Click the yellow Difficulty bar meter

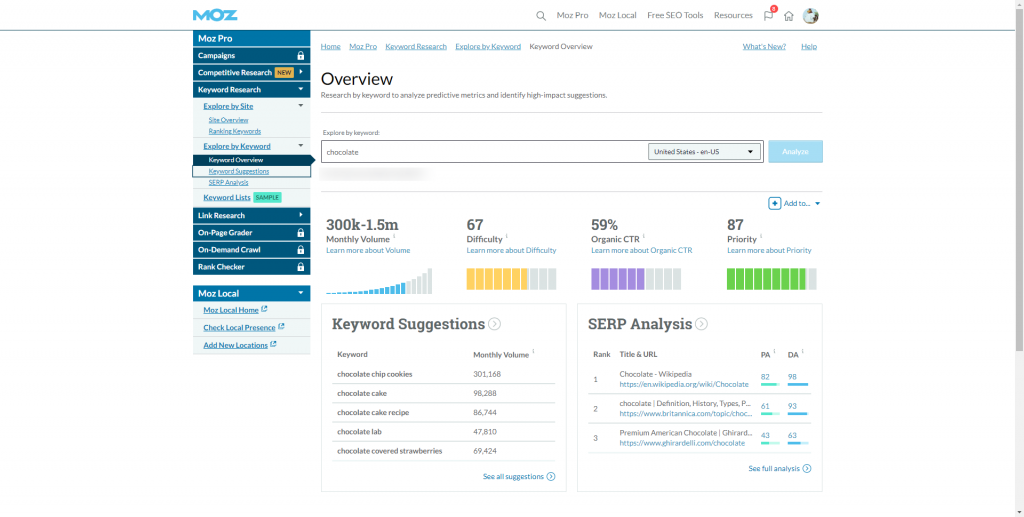(511, 279)
